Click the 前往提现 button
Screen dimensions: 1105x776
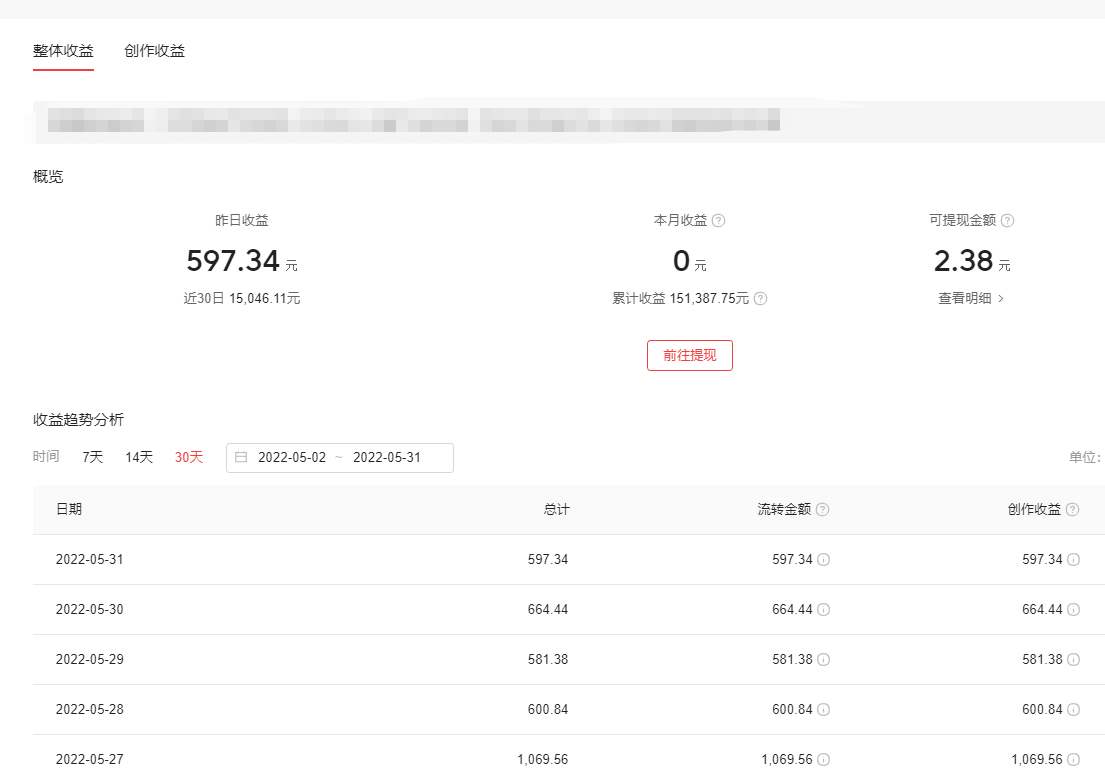click(689, 356)
